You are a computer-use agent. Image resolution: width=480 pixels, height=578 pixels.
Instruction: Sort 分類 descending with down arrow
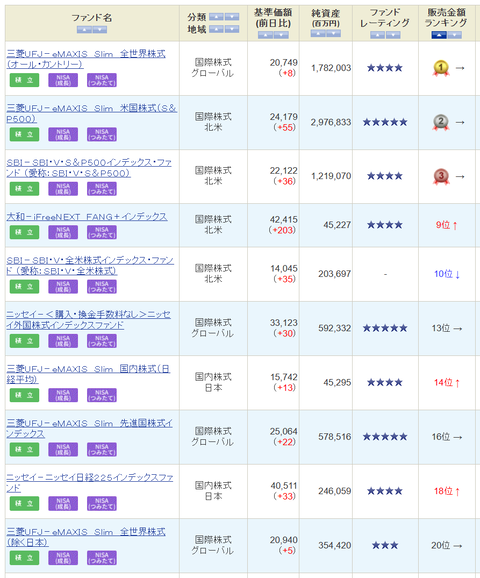pos(232,17)
